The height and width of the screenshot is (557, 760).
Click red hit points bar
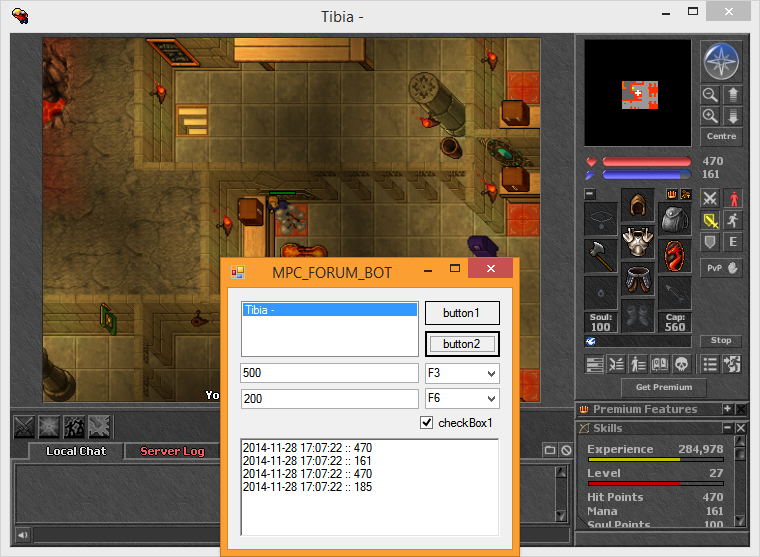[x=647, y=161]
